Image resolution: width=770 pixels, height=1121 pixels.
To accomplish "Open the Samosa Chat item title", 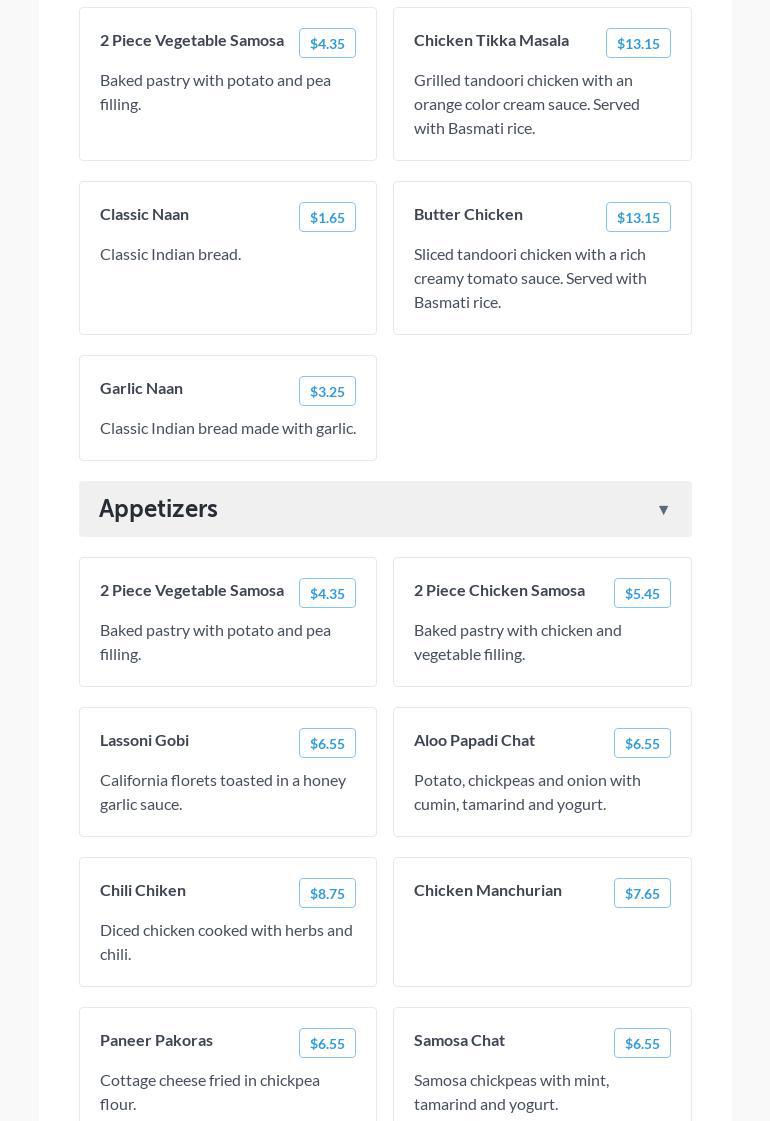I will (x=459, y=1040).
